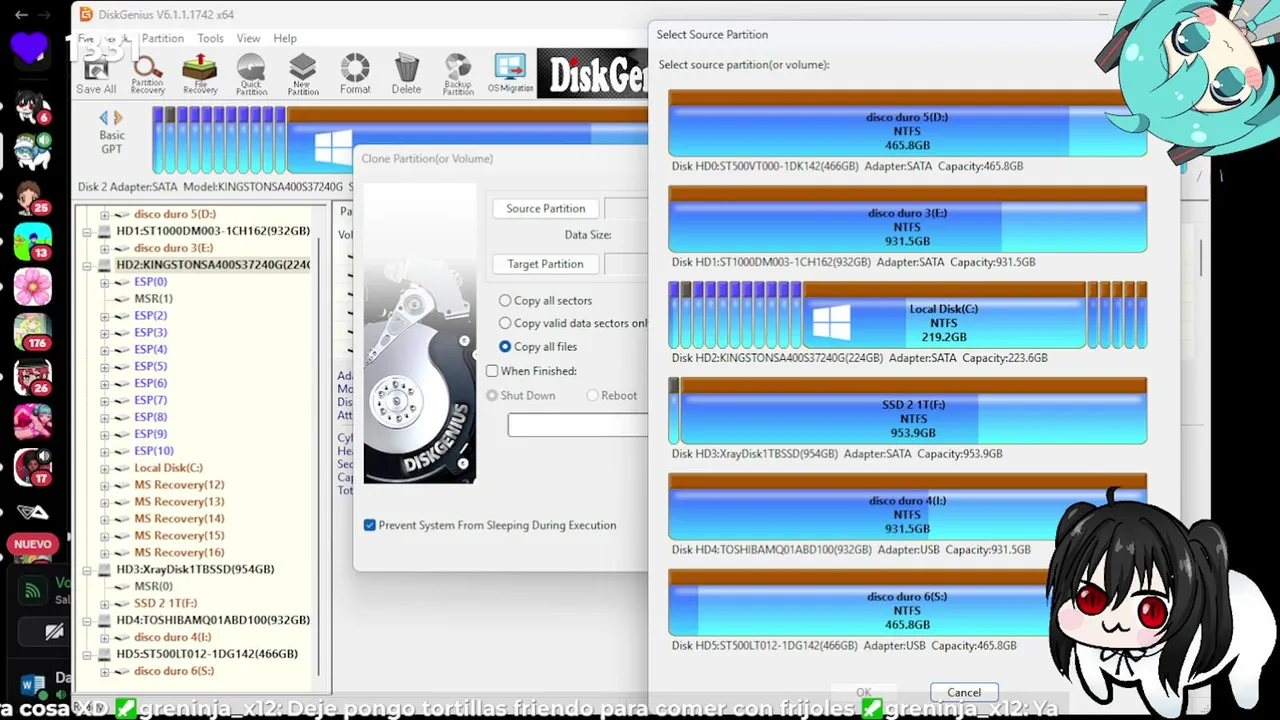Open the Partition menu
Viewport: 1280px width, 720px height.
tap(162, 38)
